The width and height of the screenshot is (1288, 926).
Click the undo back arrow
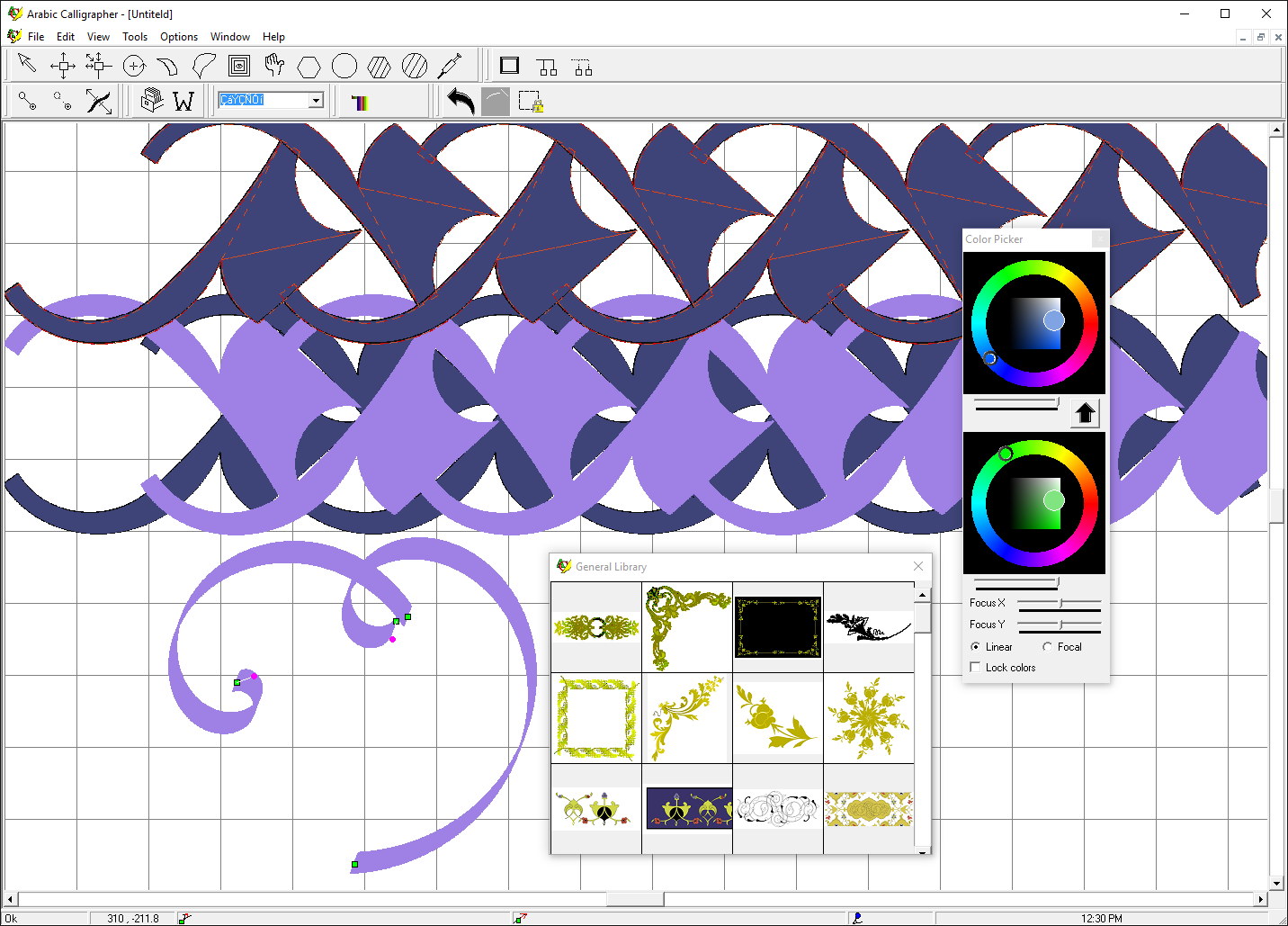tap(461, 101)
